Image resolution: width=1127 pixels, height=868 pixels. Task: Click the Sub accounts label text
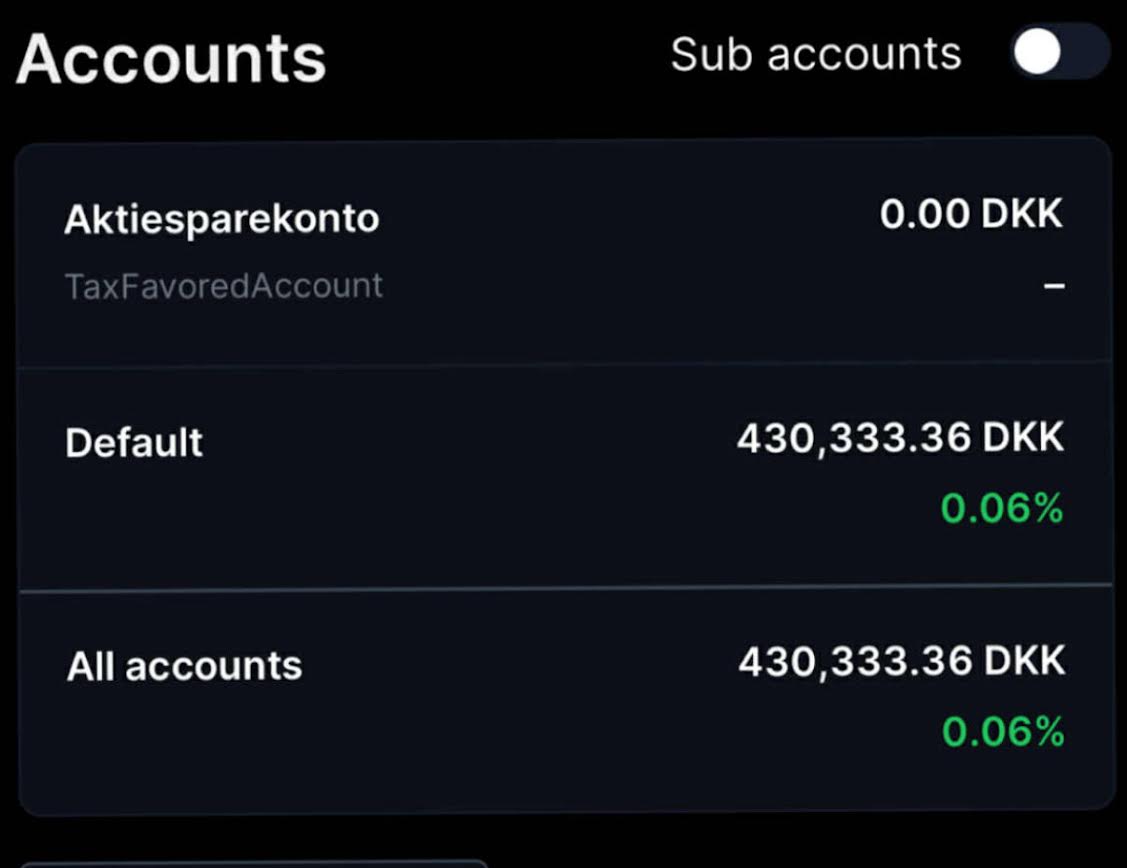pyautogui.click(x=815, y=54)
